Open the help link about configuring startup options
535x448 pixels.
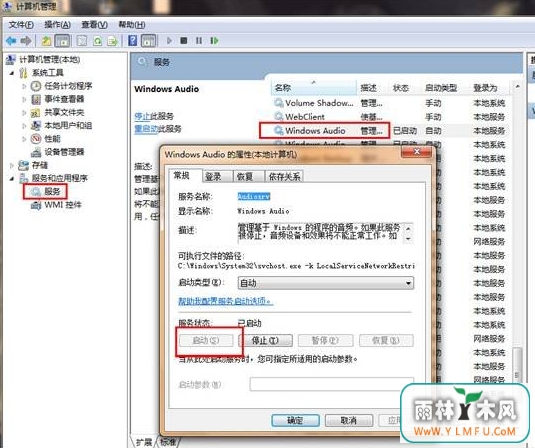pyautogui.click(x=225, y=301)
